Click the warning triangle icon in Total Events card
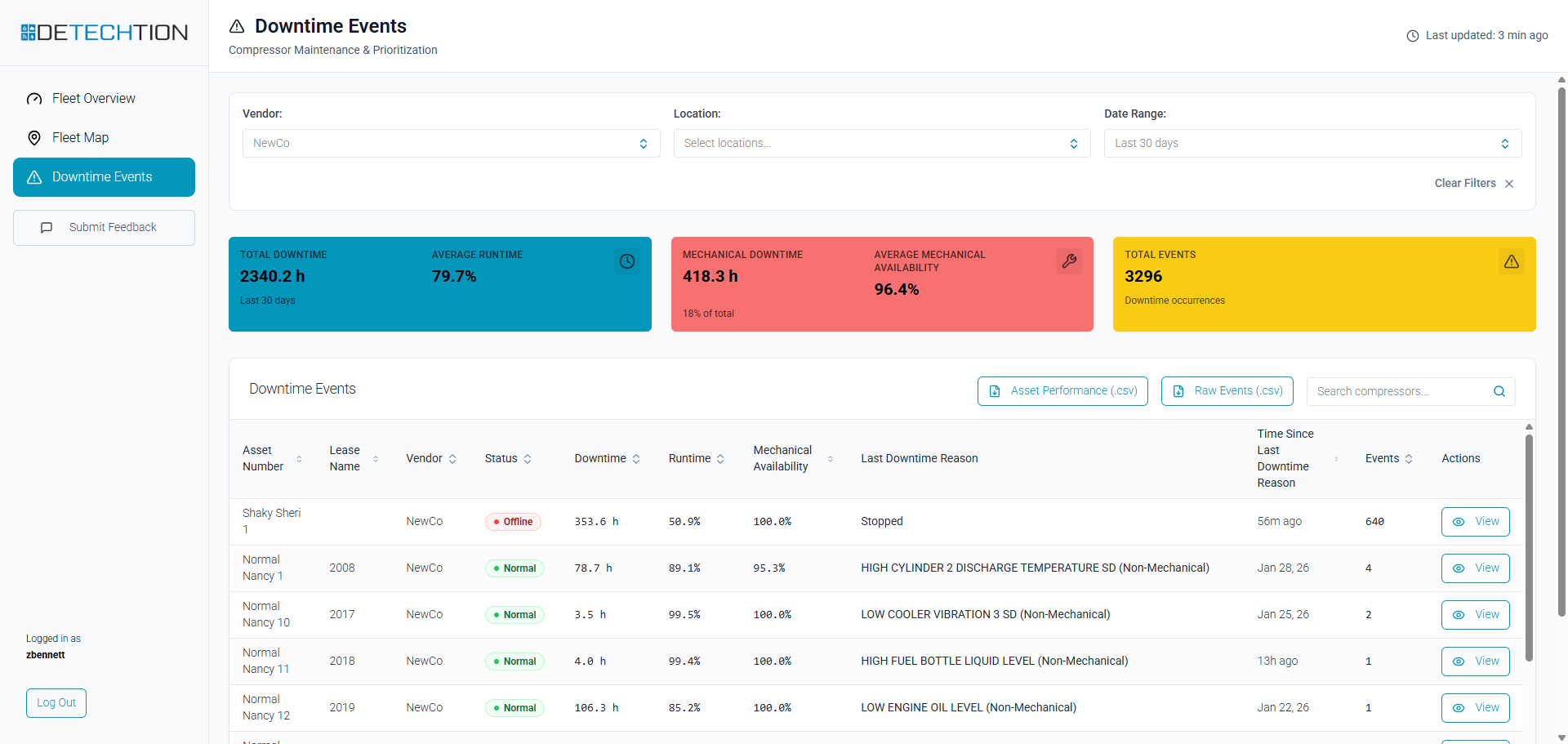 pos(1511,261)
